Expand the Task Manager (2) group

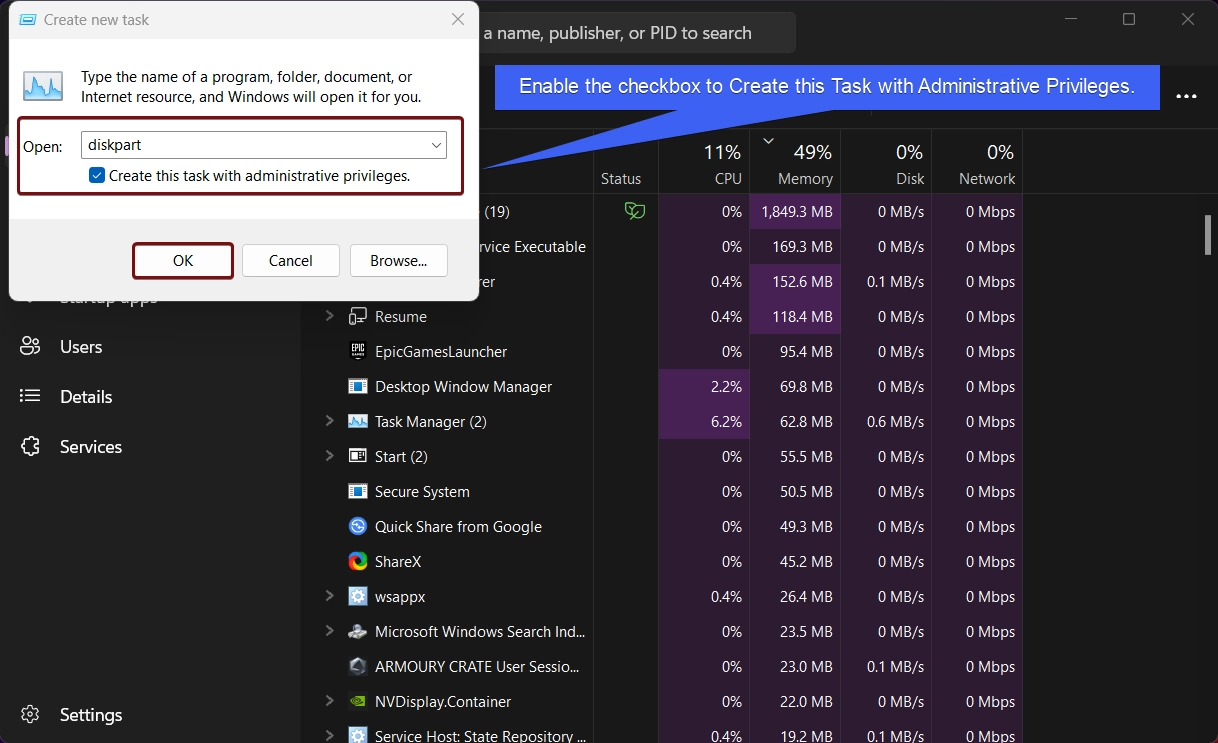pos(329,421)
